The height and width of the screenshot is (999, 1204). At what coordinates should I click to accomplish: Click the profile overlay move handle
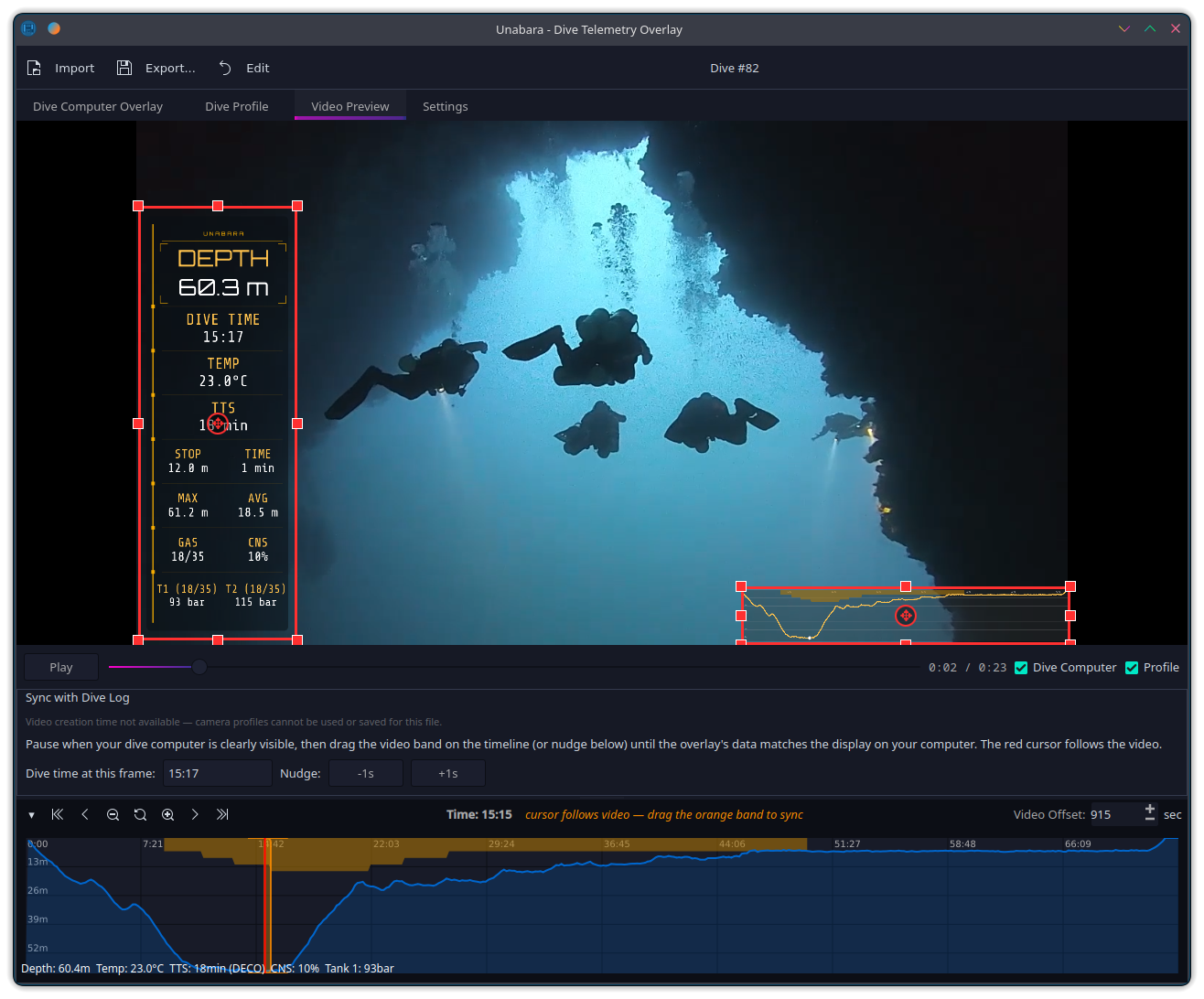pyautogui.click(x=906, y=616)
